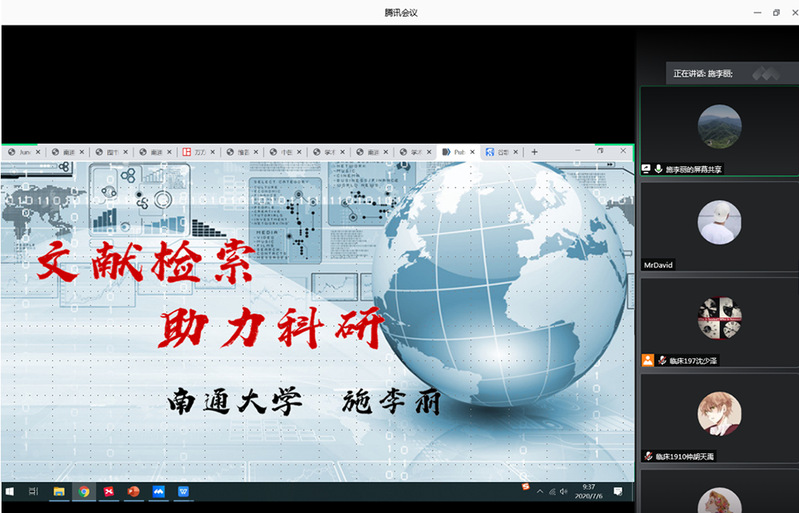Close the active Pub browser tab
799x513 pixels.
pyautogui.click(x=472, y=152)
